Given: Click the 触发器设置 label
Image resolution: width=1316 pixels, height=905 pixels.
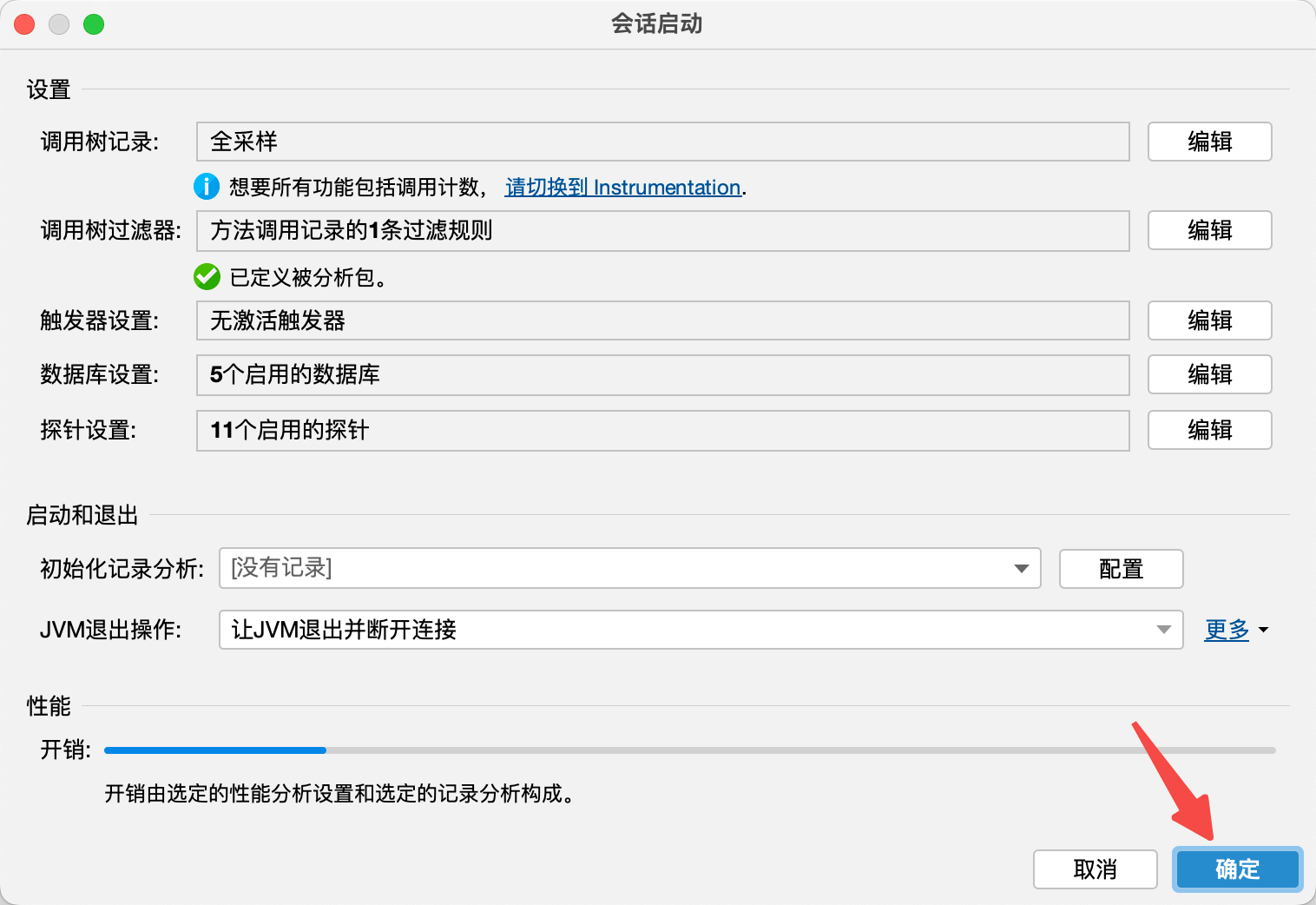Looking at the screenshot, I should coord(99,321).
